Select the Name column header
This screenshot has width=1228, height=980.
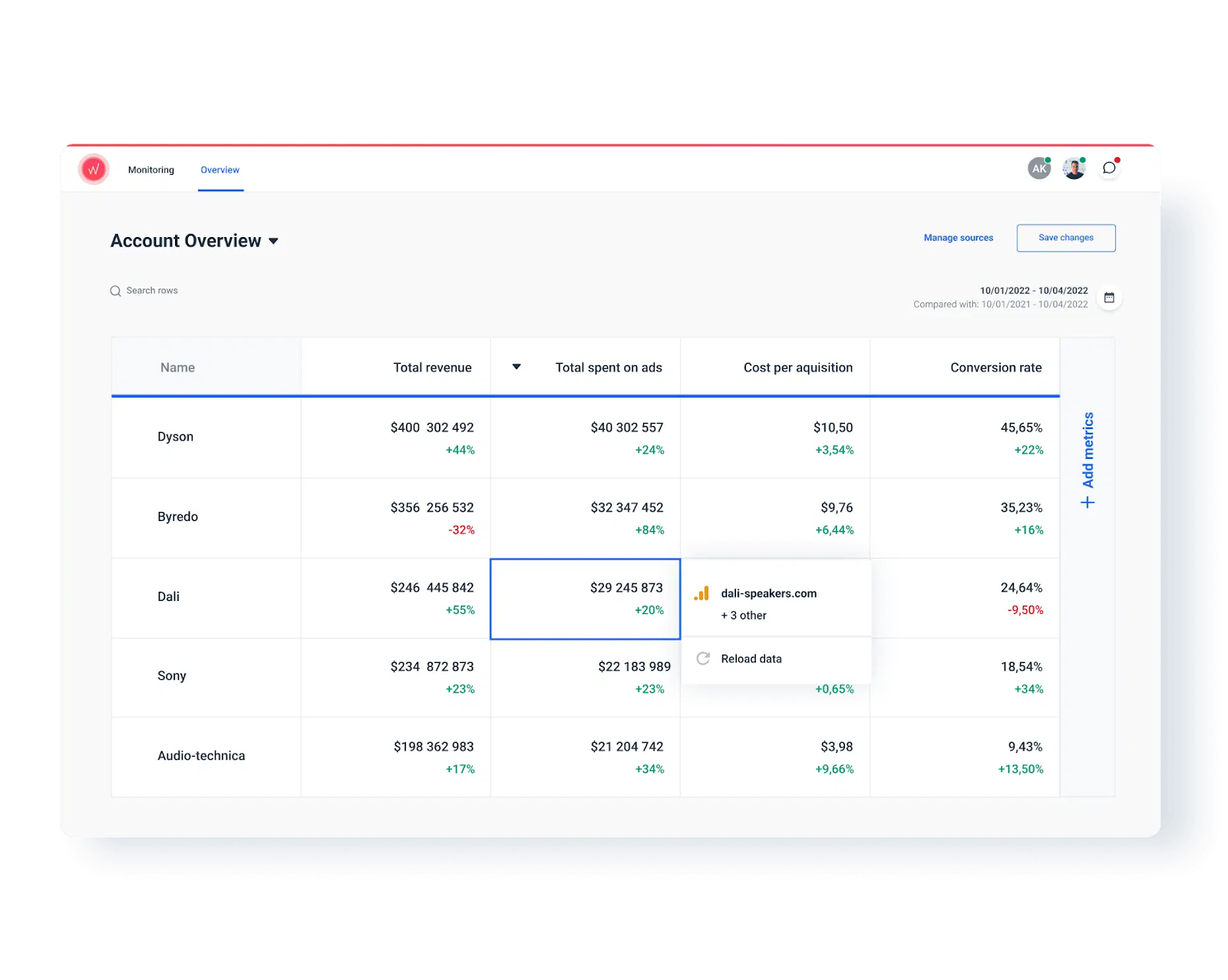[x=177, y=367]
